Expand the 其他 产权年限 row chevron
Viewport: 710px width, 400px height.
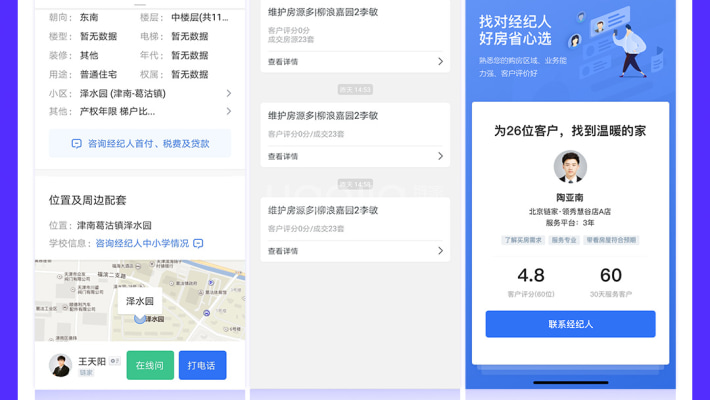coord(229,111)
